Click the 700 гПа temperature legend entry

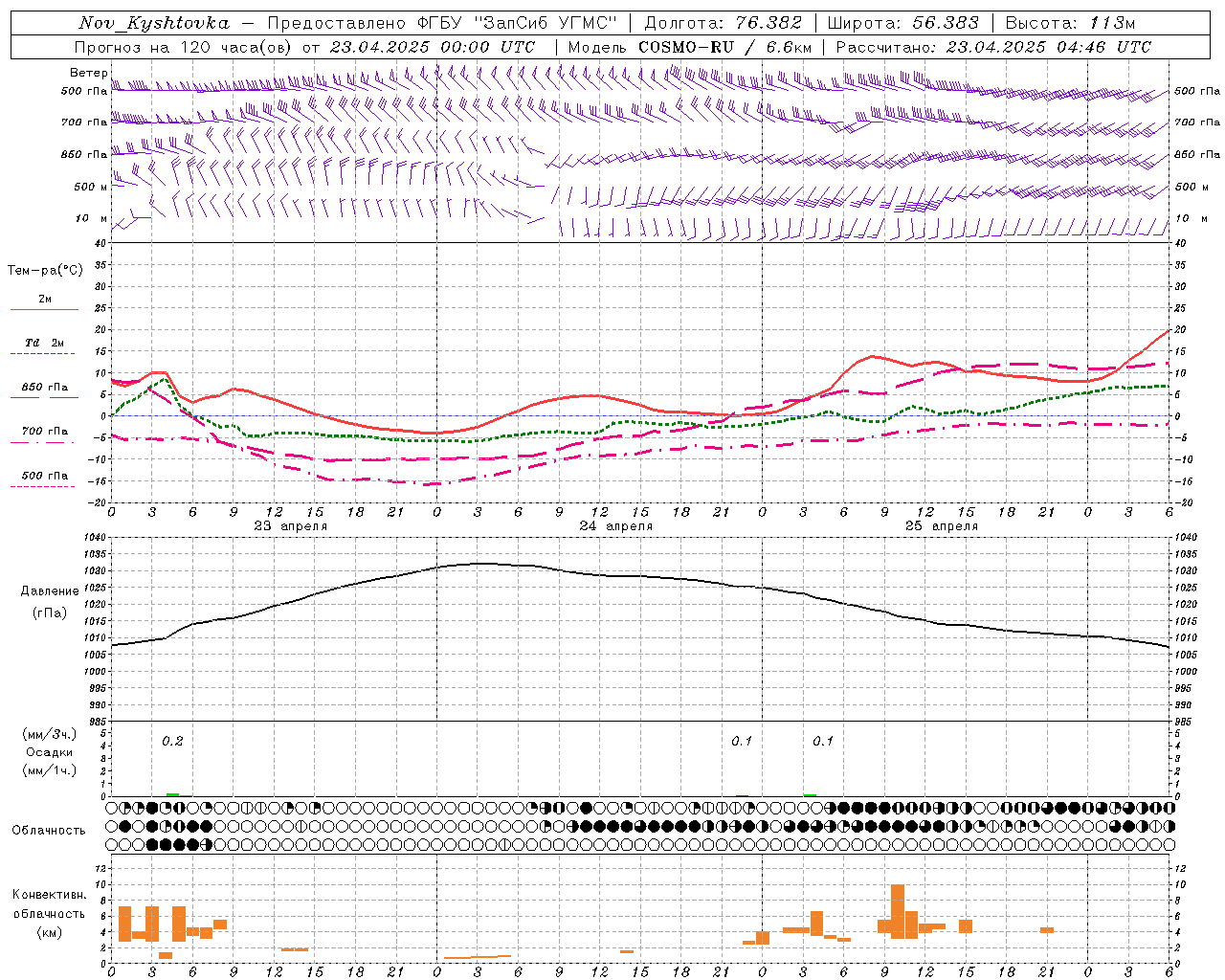pyautogui.click(x=45, y=431)
